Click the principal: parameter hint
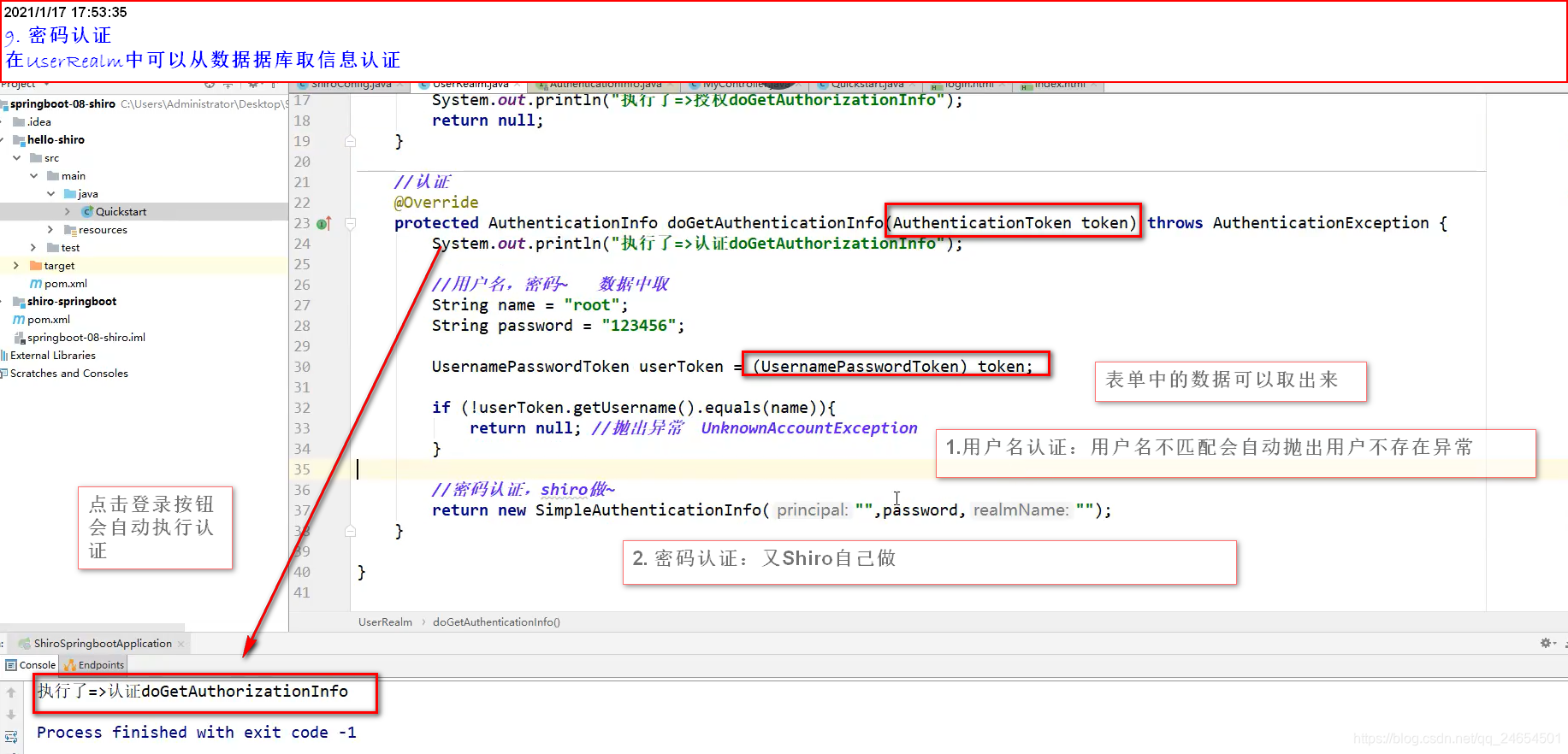The width and height of the screenshot is (1568, 754). (813, 510)
